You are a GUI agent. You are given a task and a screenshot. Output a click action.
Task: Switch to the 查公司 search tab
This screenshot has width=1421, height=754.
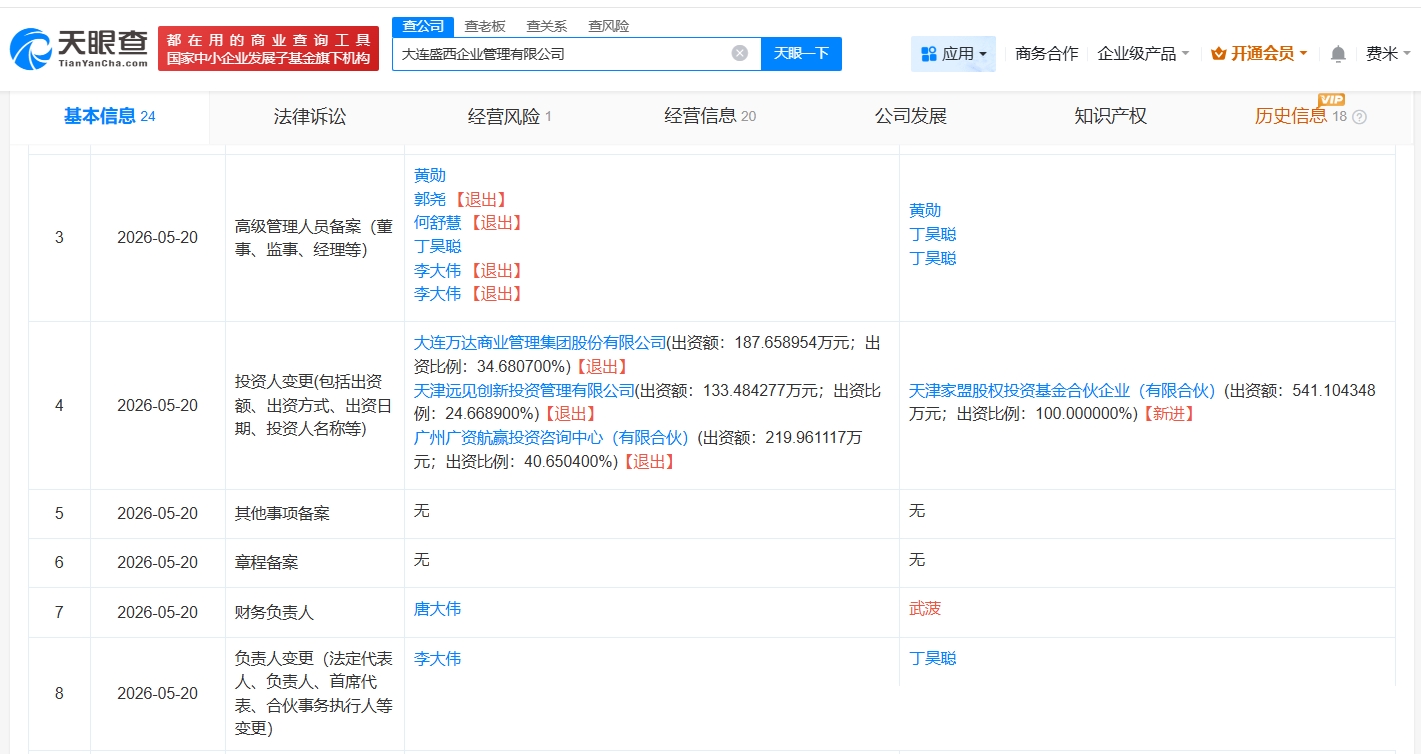pyautogui.click(x=422, y=26)
